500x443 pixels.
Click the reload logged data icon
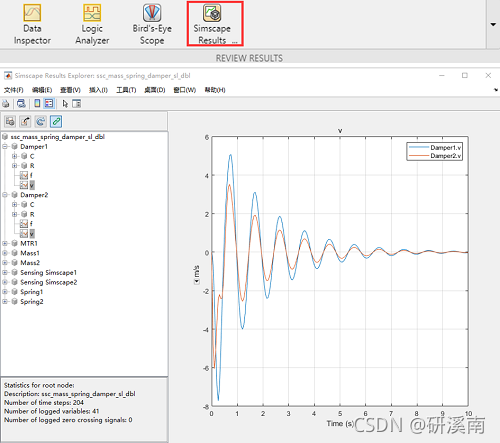point(41,122)
